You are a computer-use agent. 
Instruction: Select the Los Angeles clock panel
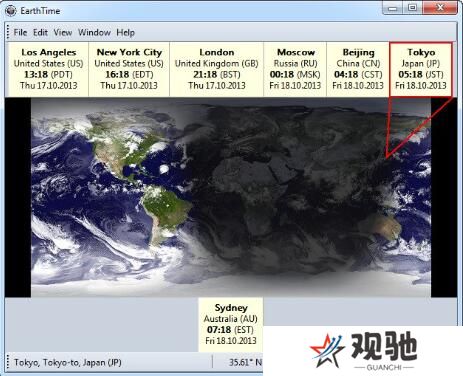click(48, 69)
